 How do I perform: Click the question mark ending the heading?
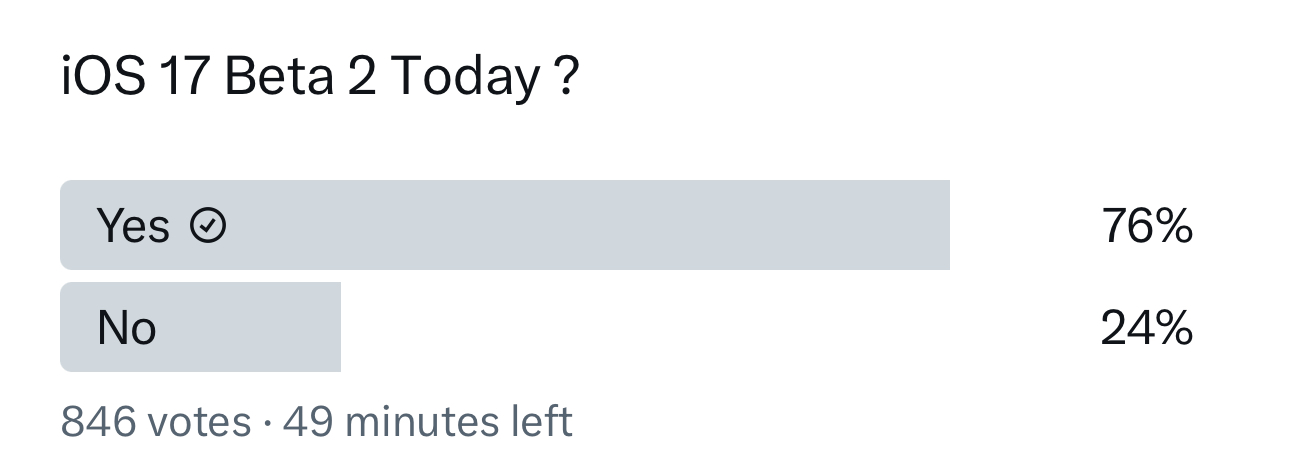[x=565, y=78]
